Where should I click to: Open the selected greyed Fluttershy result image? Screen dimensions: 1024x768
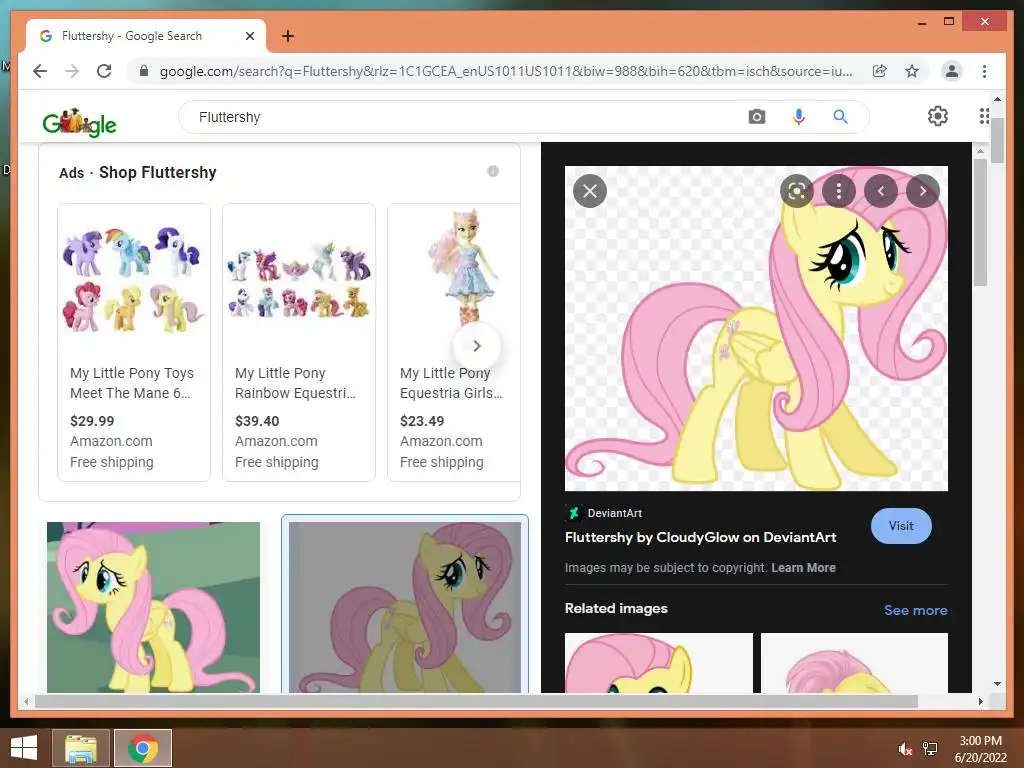(x=405, y=607)
